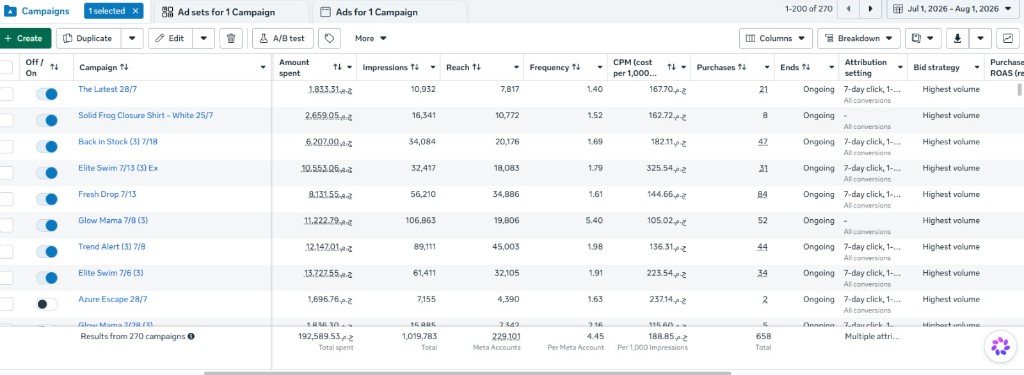
Task: Open Attribution setting column menu arrow
Action: 900,67
